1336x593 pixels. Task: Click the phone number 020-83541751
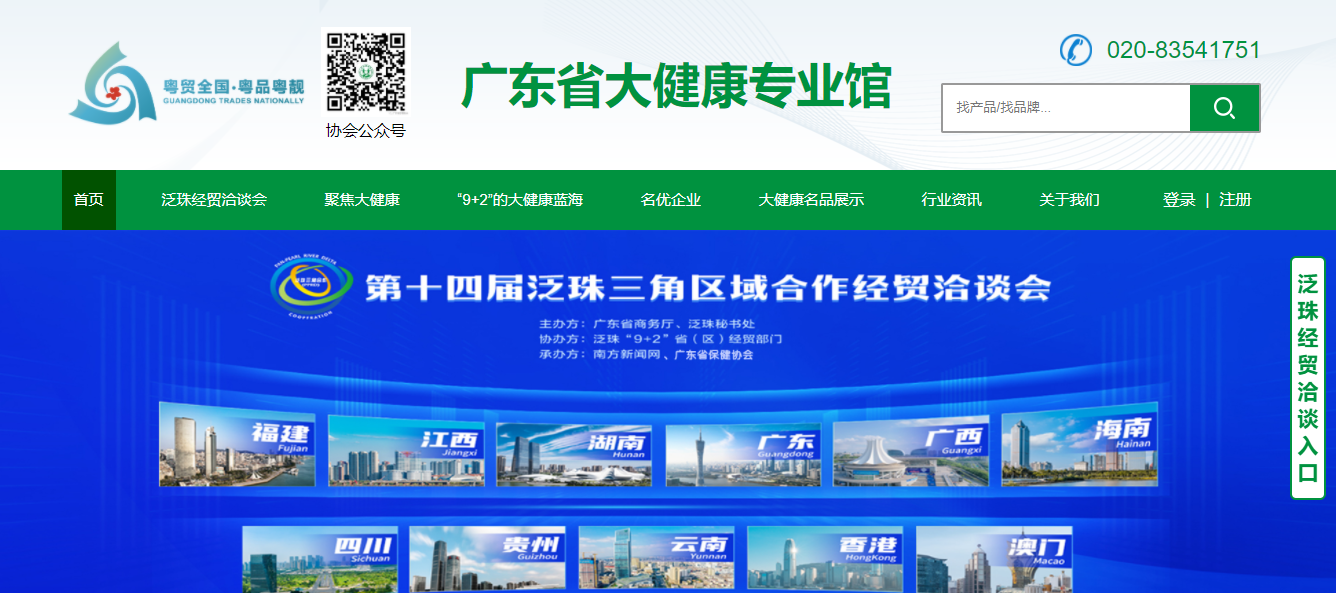pyautogui.click(x=1184, y=50)
